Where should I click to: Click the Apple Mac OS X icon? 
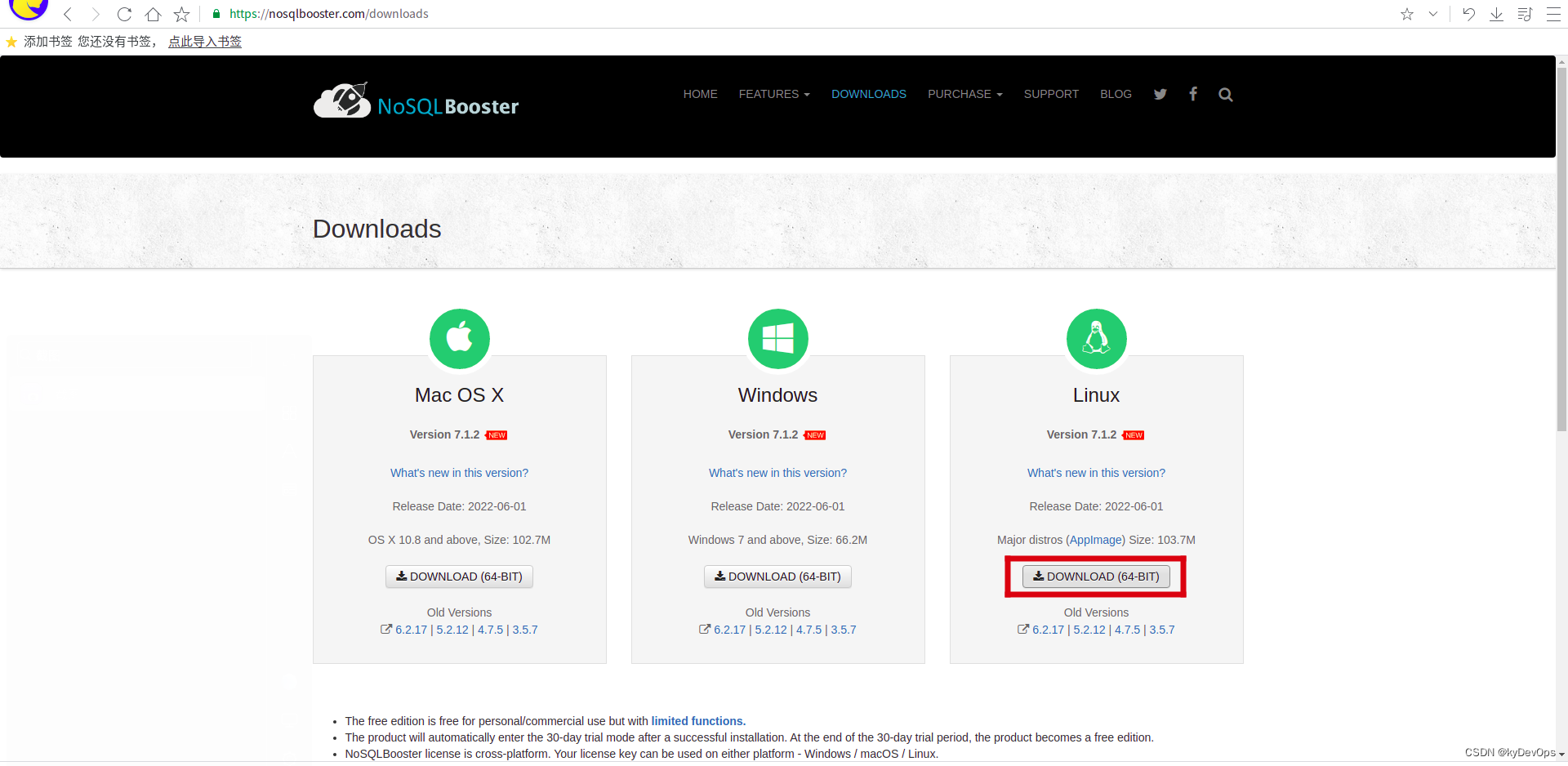460,339
